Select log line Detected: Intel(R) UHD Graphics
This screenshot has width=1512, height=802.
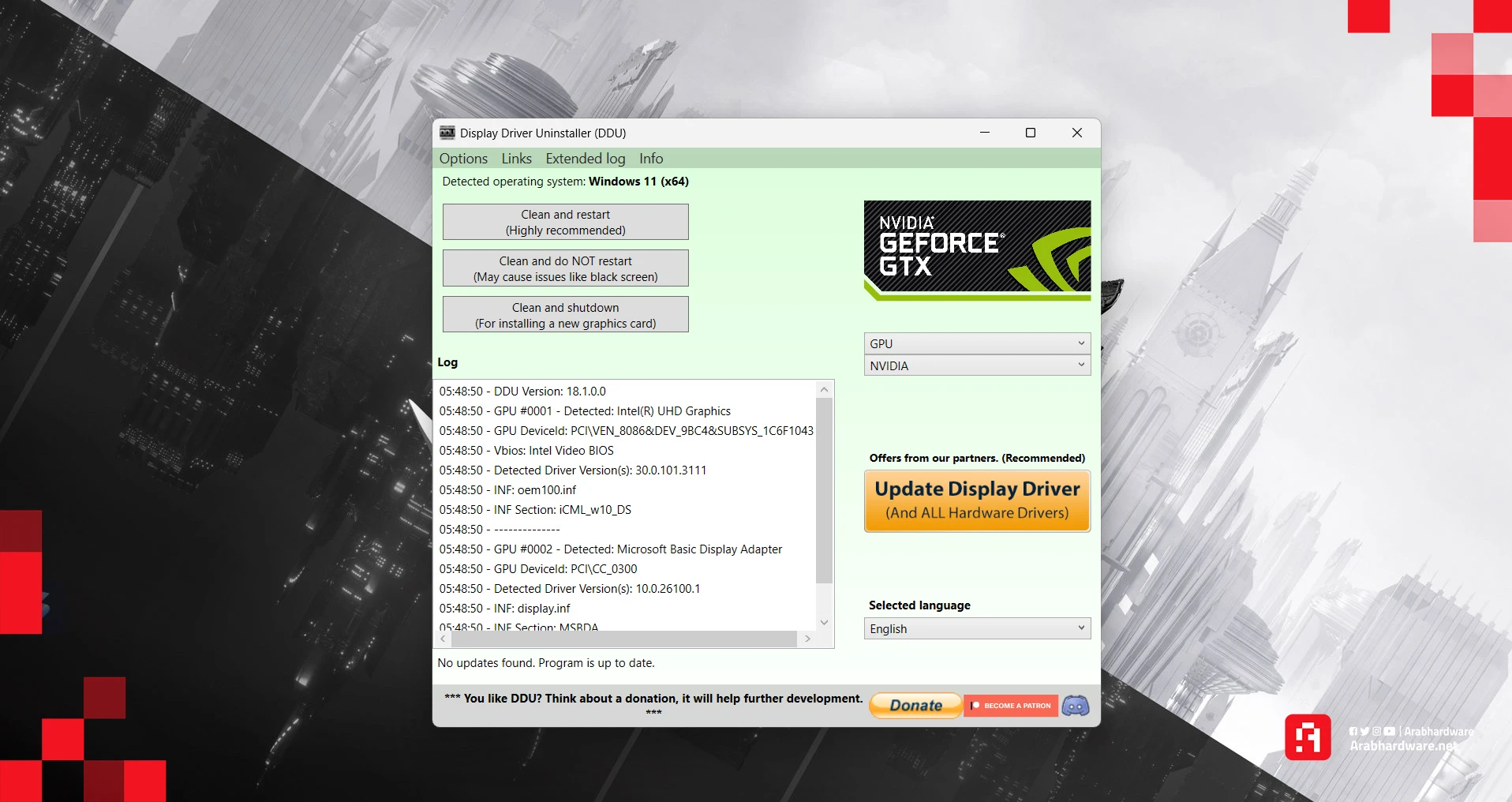click(585, 411)
